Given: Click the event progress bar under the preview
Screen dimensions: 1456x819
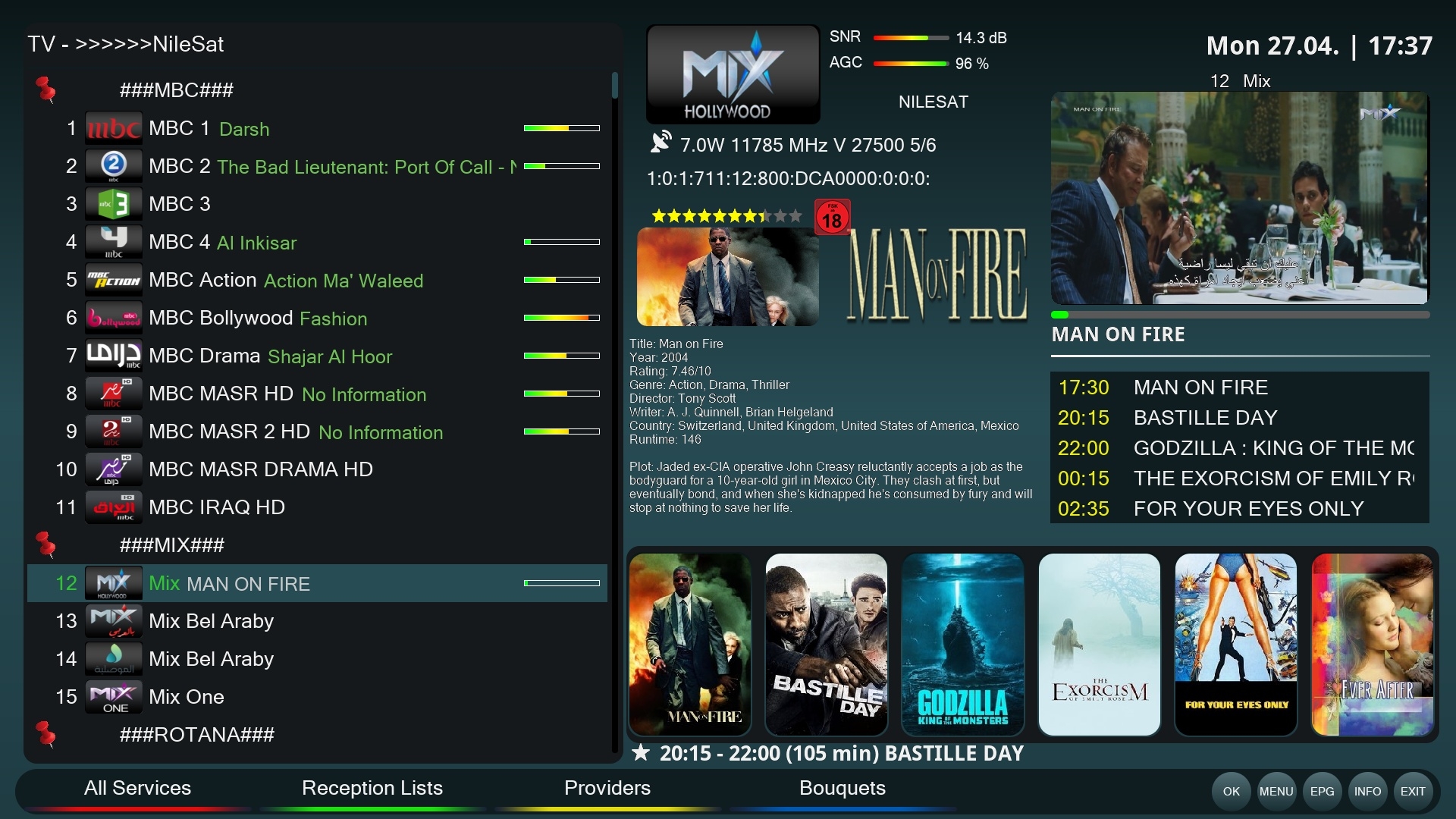Looking at the screenshot, I should (x=1240, y=315).
